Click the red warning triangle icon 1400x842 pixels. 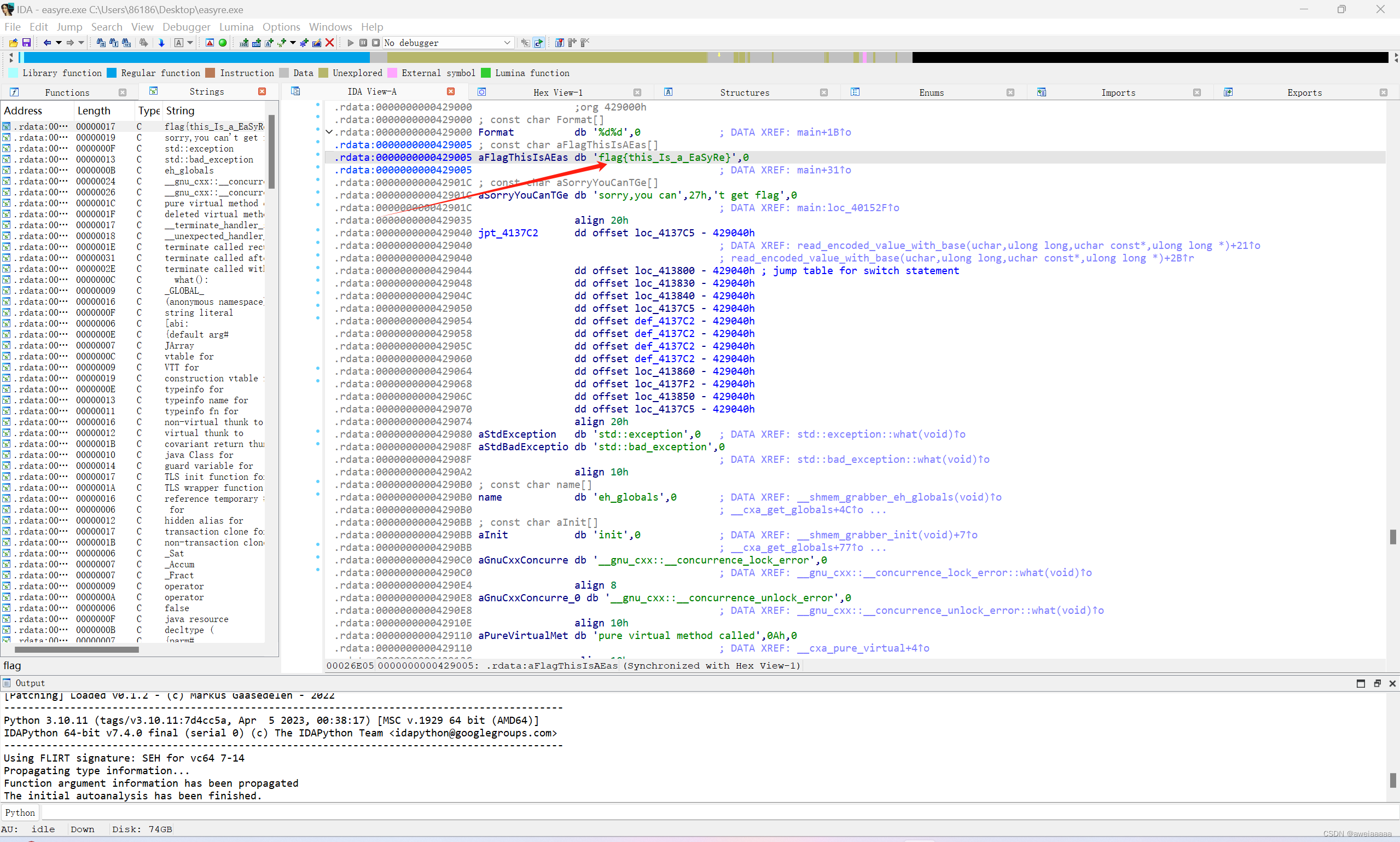pos(210,43)
